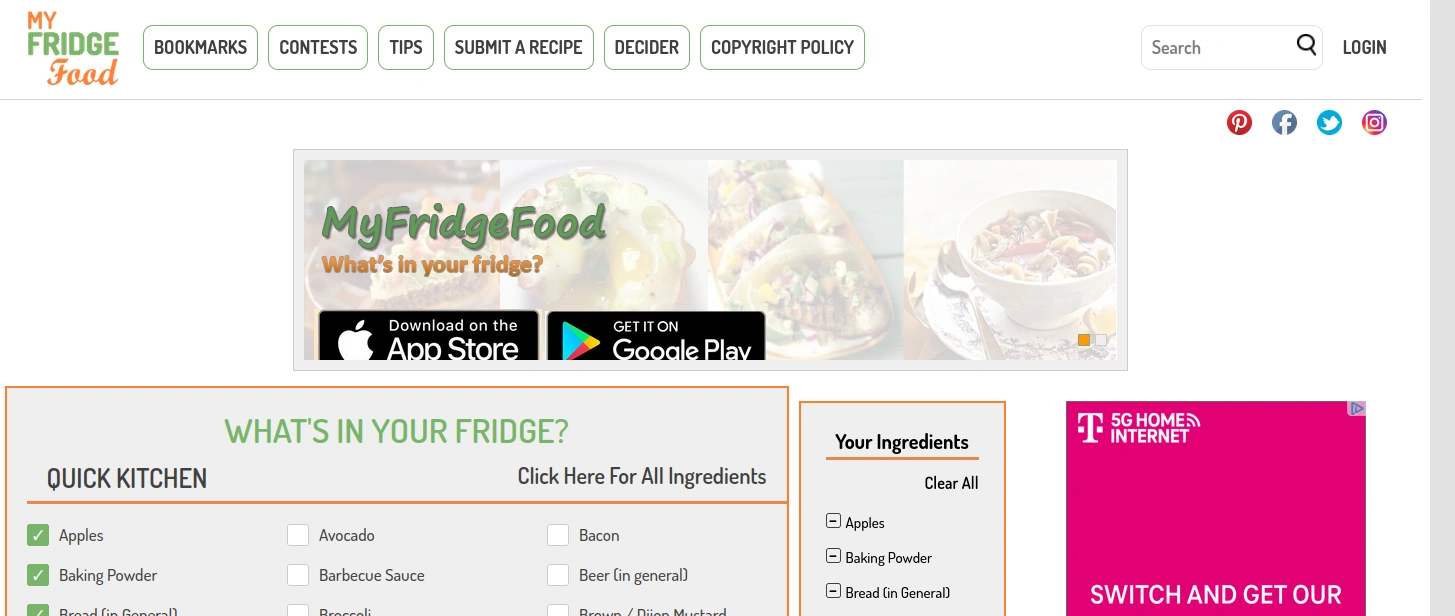Open the Pinterest social icon
This screenshot has width=1455, height=616.
click(x=1239, y=123)
